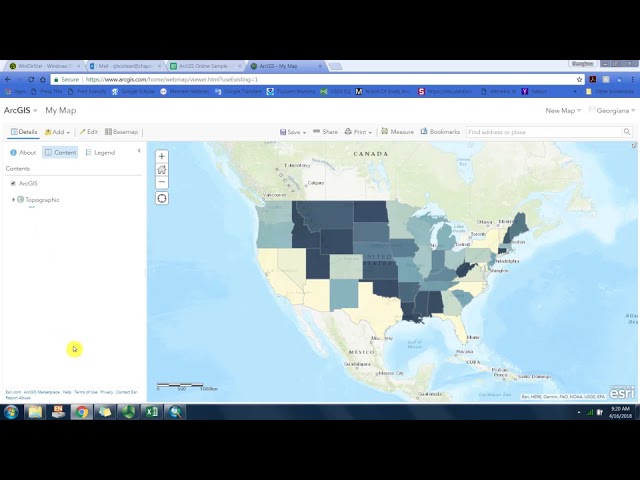Viewport: 640px width, 480px height.
Task: Zoom in on the map with plus button
Action: pos(162,156)
